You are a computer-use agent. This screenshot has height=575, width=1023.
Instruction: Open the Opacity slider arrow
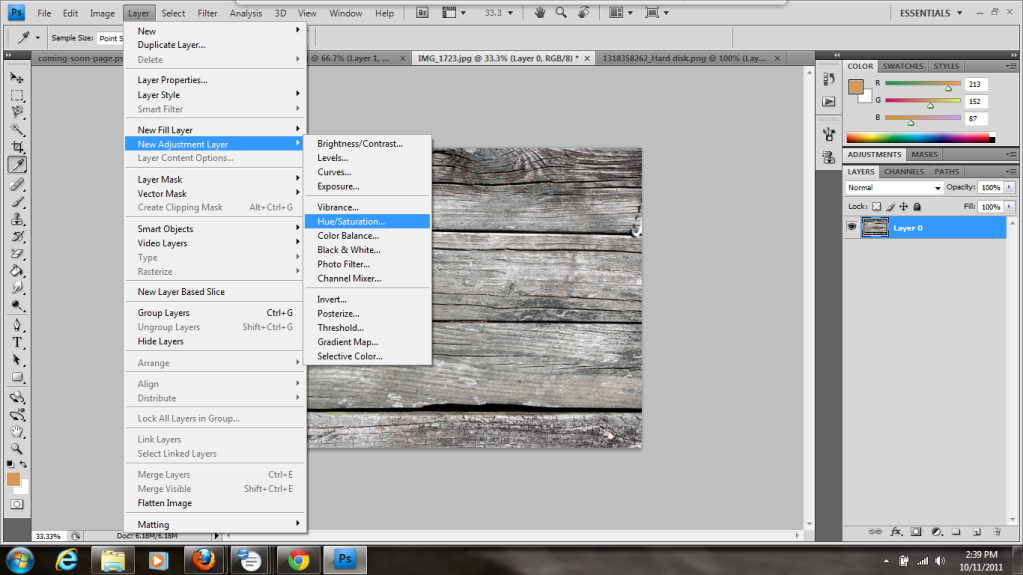1009,187
